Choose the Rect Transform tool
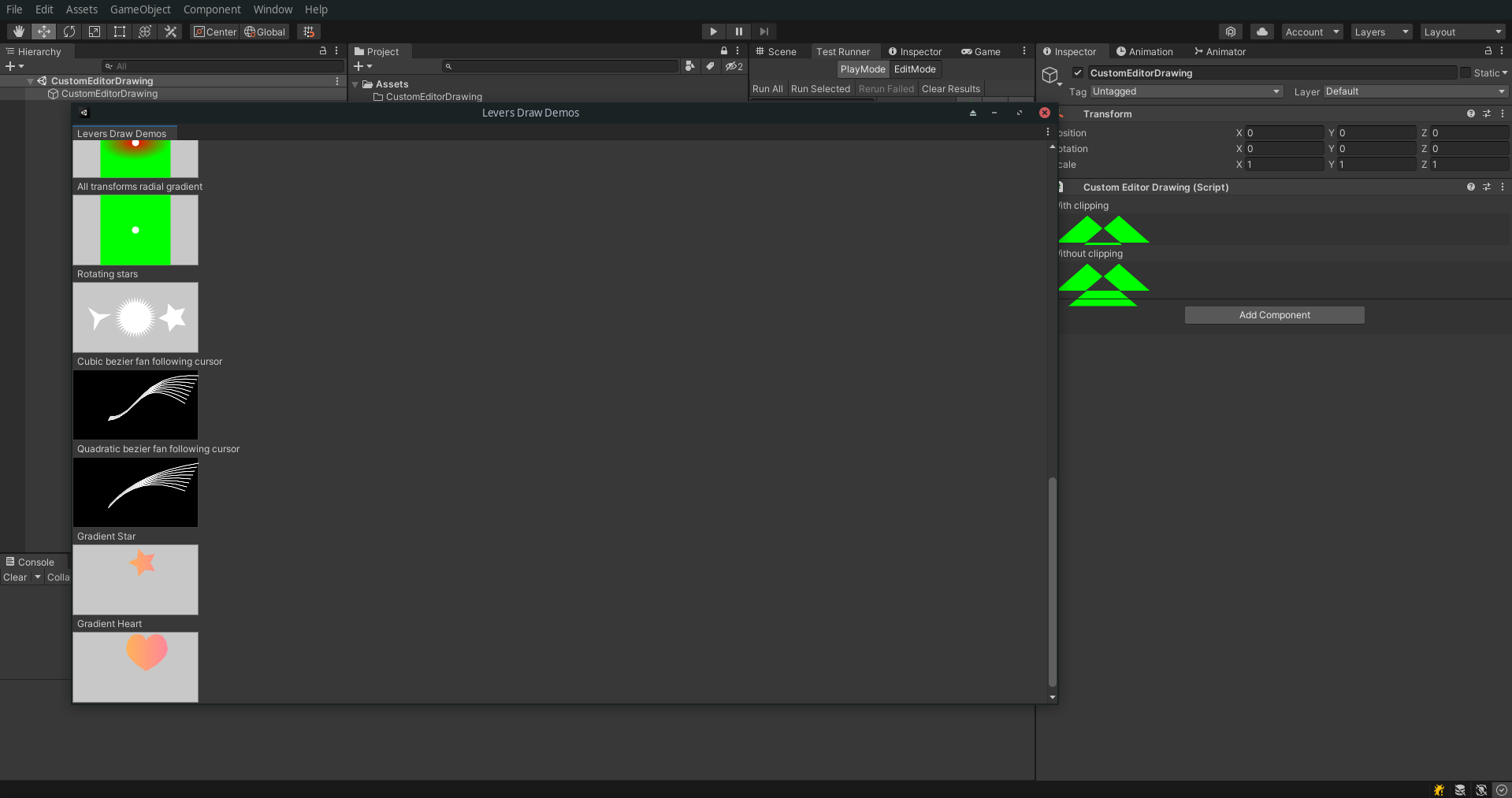Image resolution: width=1512 pixels, height=798 pixels. [x=119, y=32]
